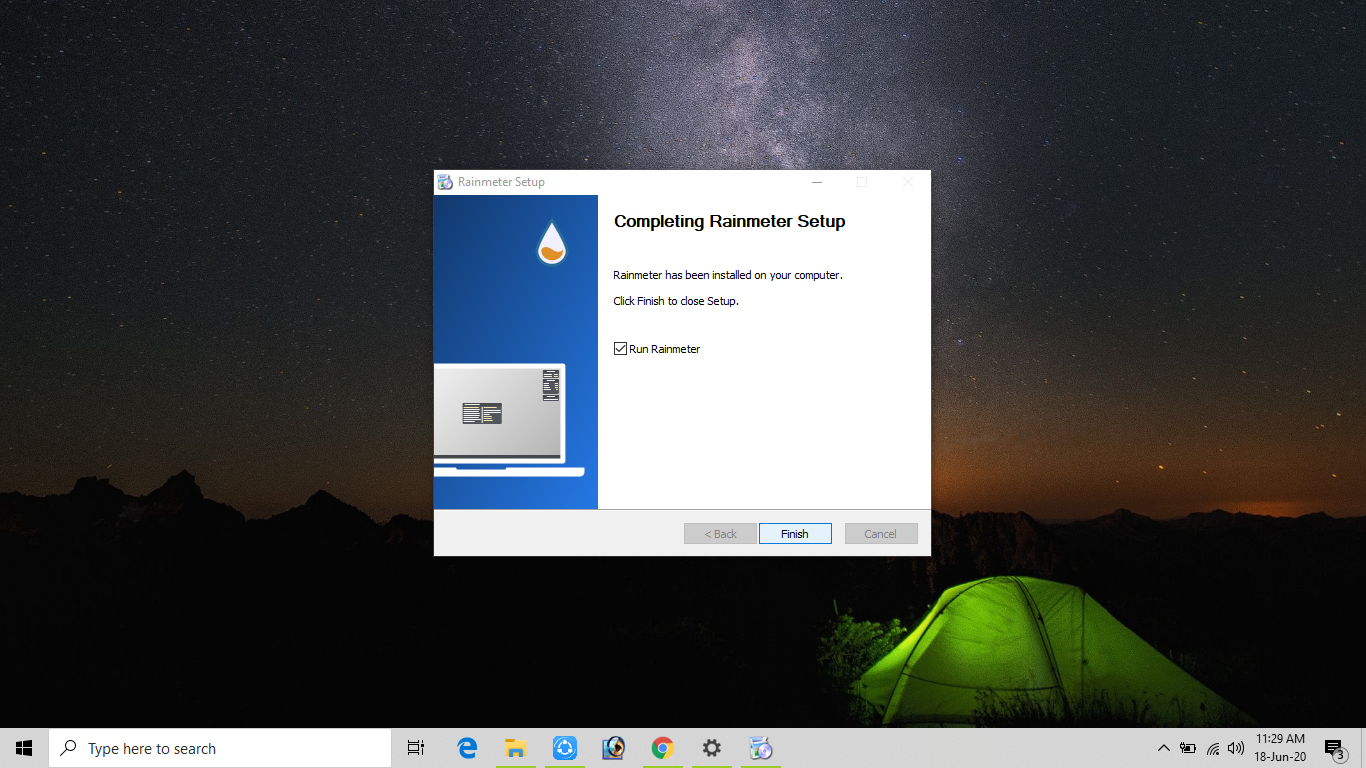
Task: Uncheck the Run Rainmeter checkbox
Action: 620,348
